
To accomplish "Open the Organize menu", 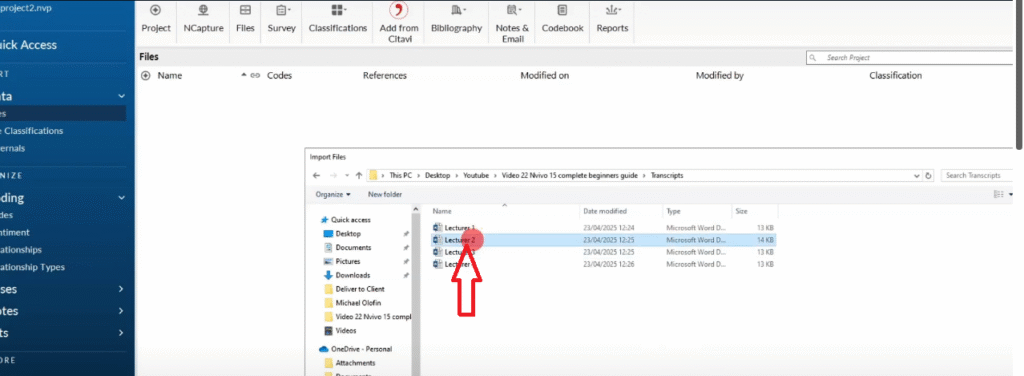I will [x=333, y=195].
